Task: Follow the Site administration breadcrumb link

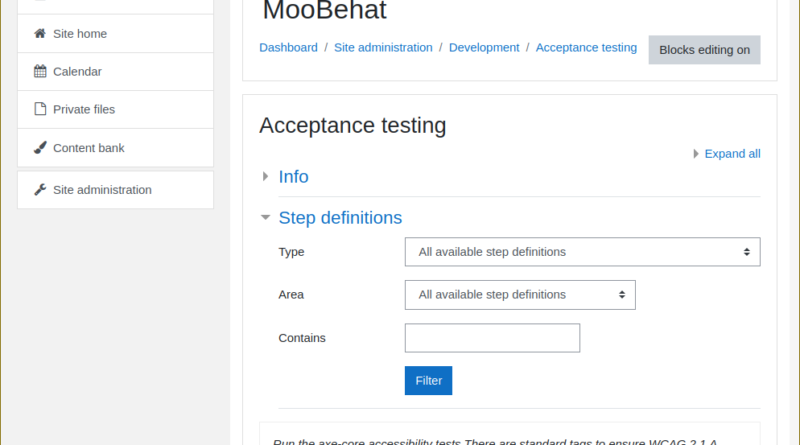Action: (x=383, y=47)
